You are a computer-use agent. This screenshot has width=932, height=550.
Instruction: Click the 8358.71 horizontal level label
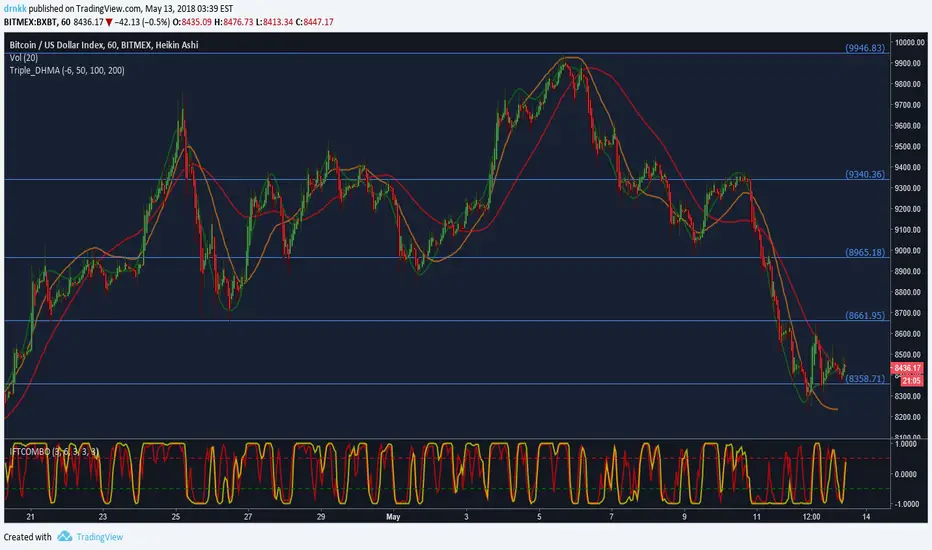click(865, 378)
